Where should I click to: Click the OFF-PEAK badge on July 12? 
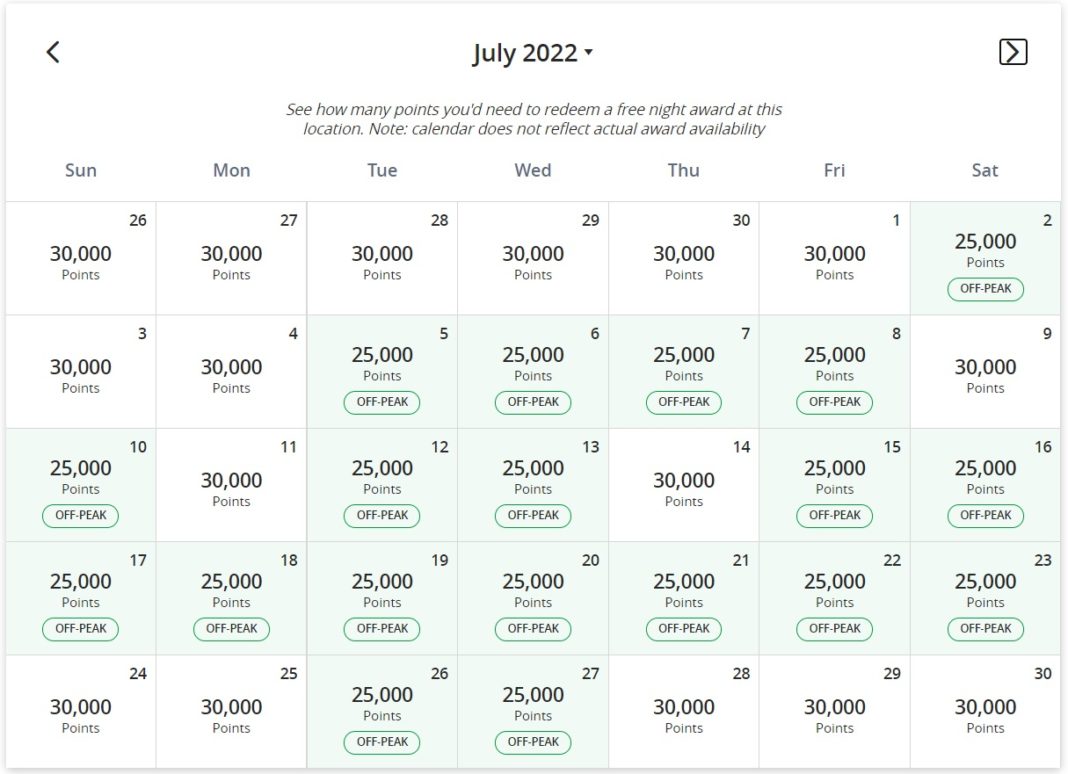point(382,515)
